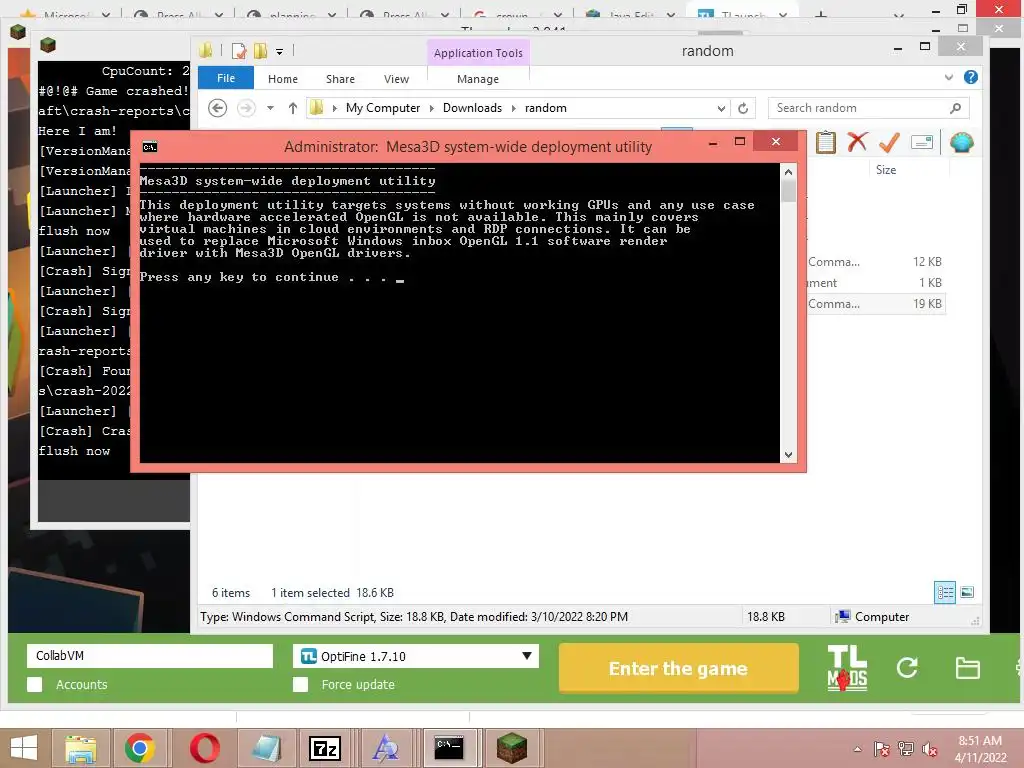This screenshot has width=1024, height=768.
Task: Click the CollabVM username field
Action: click(150, 656)
